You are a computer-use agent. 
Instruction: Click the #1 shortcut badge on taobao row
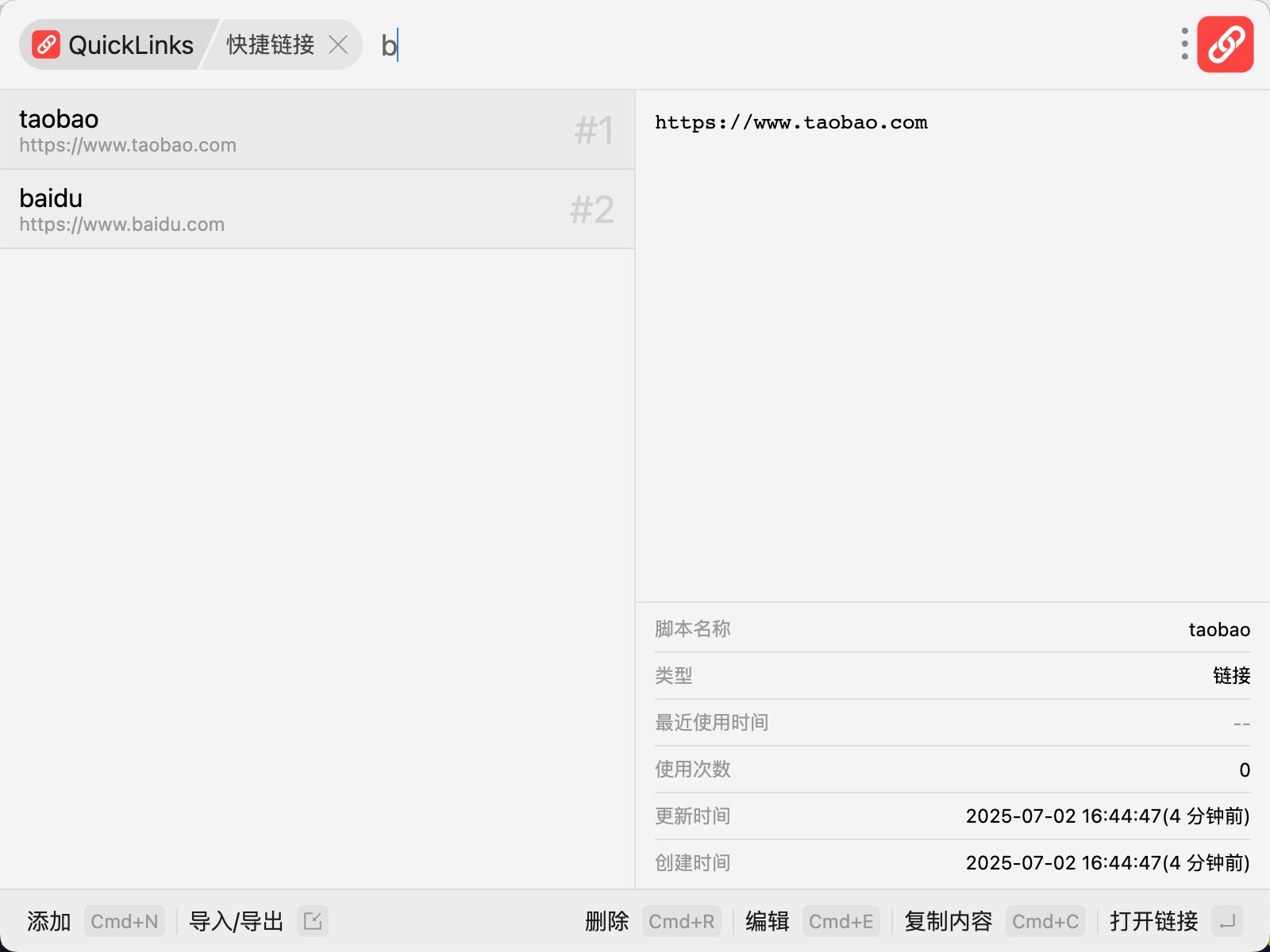pyautogui.click(x=594, y=130)
